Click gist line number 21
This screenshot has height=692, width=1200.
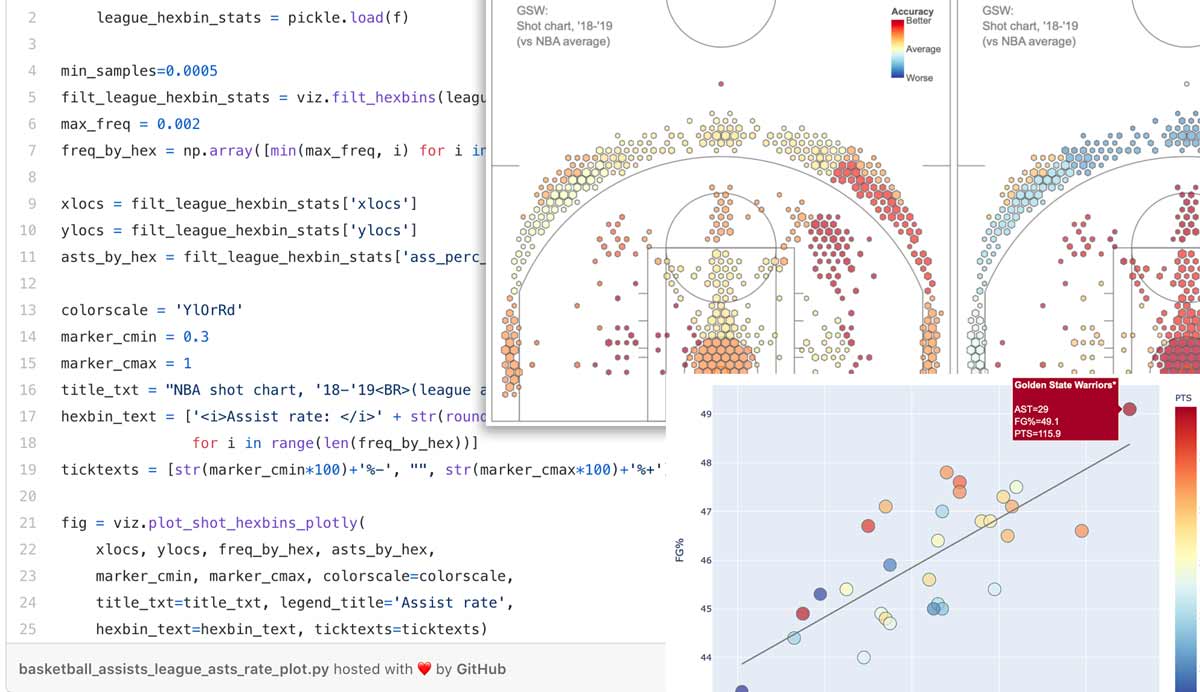pos(28,522)
